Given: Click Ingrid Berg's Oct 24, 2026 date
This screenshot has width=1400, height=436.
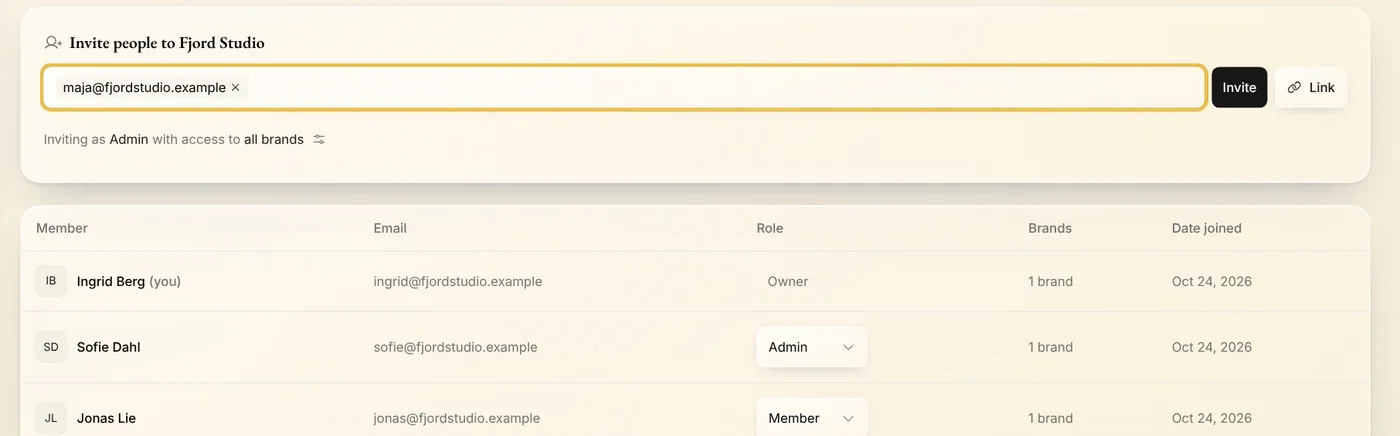Looking at the screenshot, I should coord(1212,282).
